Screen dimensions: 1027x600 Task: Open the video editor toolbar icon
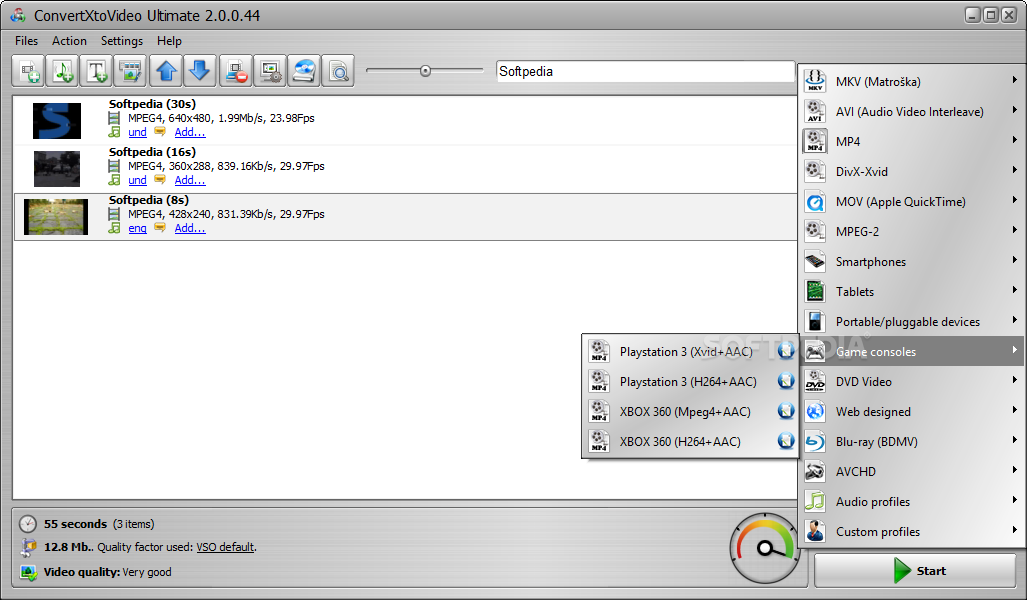tap(131, 71)
